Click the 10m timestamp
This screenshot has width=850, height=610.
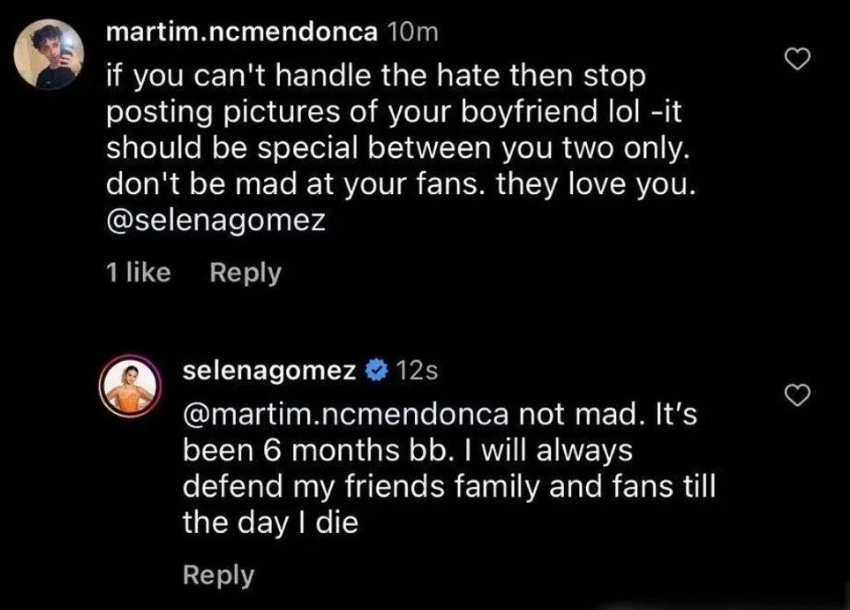click(411, 32)
